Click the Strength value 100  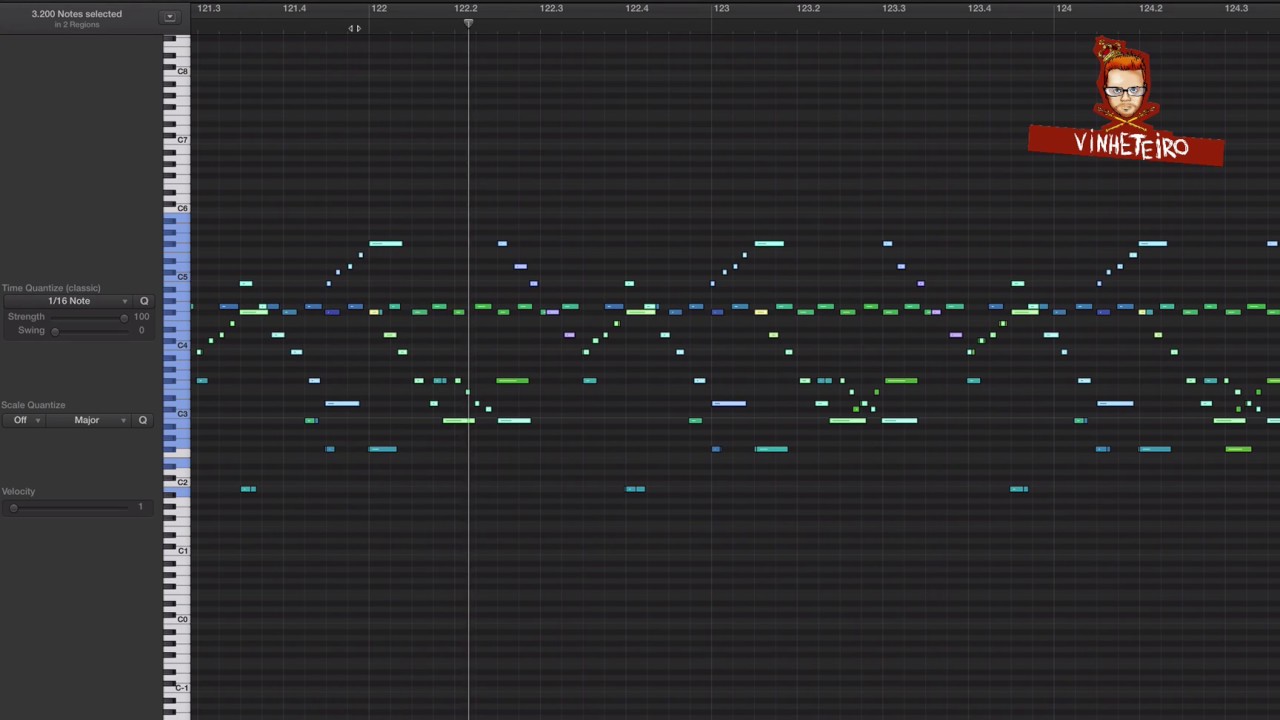pos(141,317)
